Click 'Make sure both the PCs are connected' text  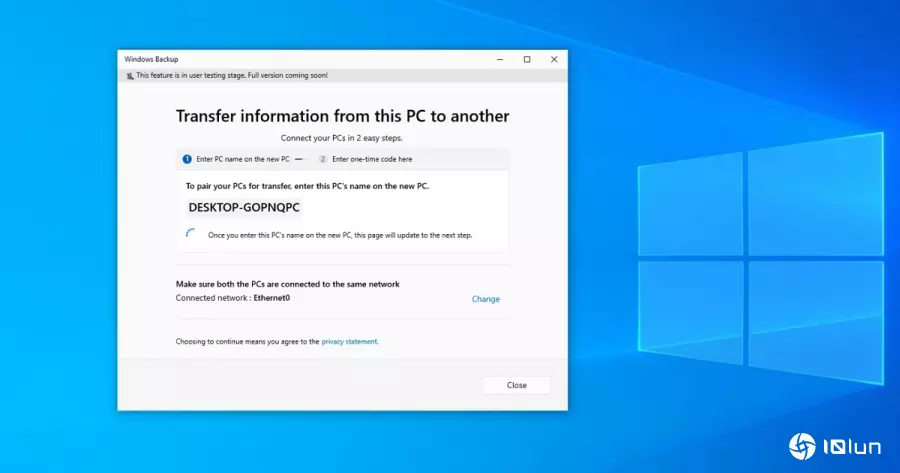pos(288,284)
